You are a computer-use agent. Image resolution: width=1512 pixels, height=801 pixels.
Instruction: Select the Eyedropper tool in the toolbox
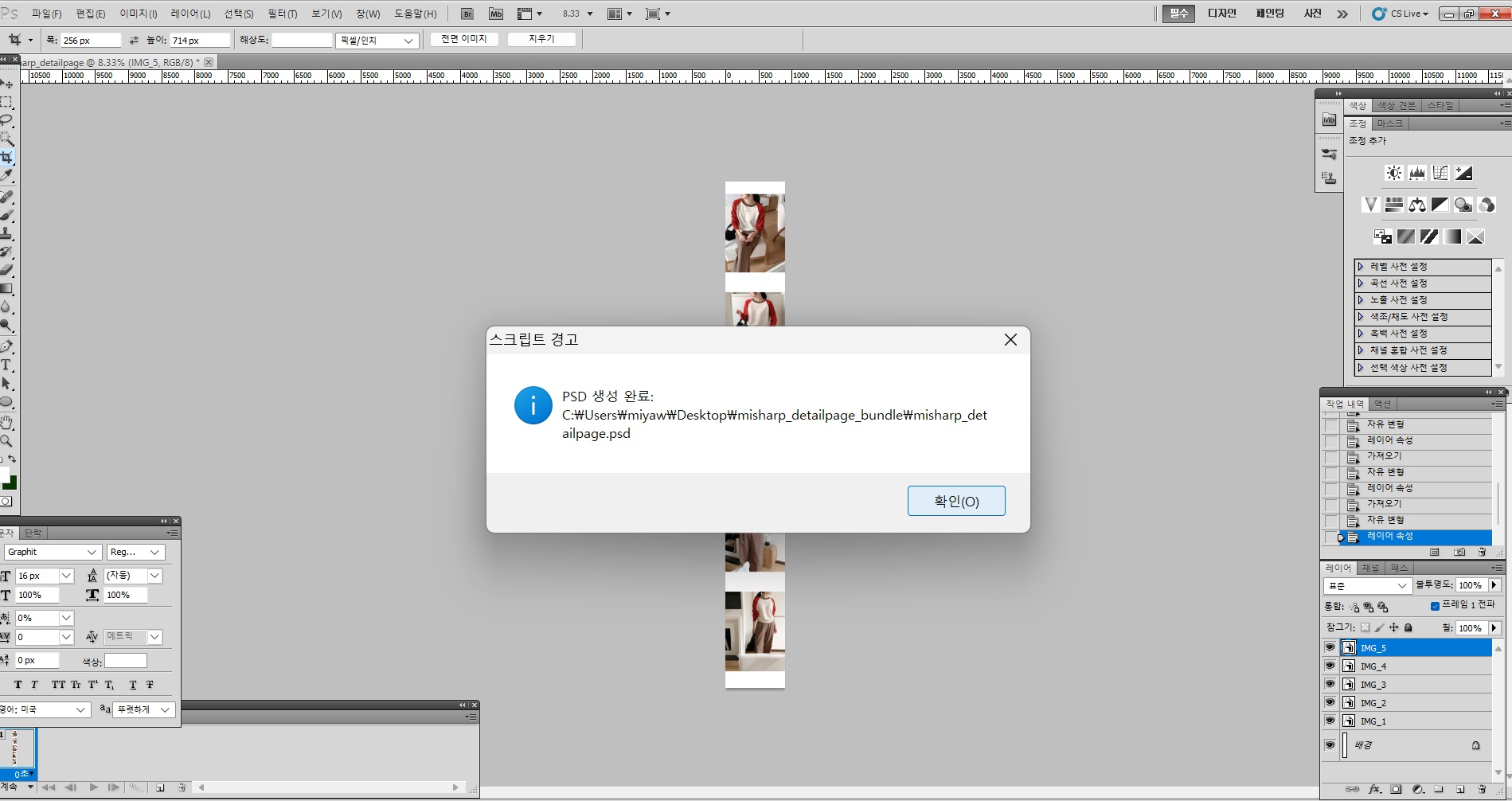click(x=7, y=175)
